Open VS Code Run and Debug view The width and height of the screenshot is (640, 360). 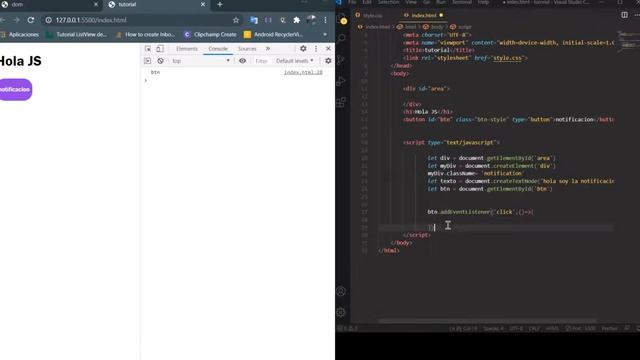(341, 81)
